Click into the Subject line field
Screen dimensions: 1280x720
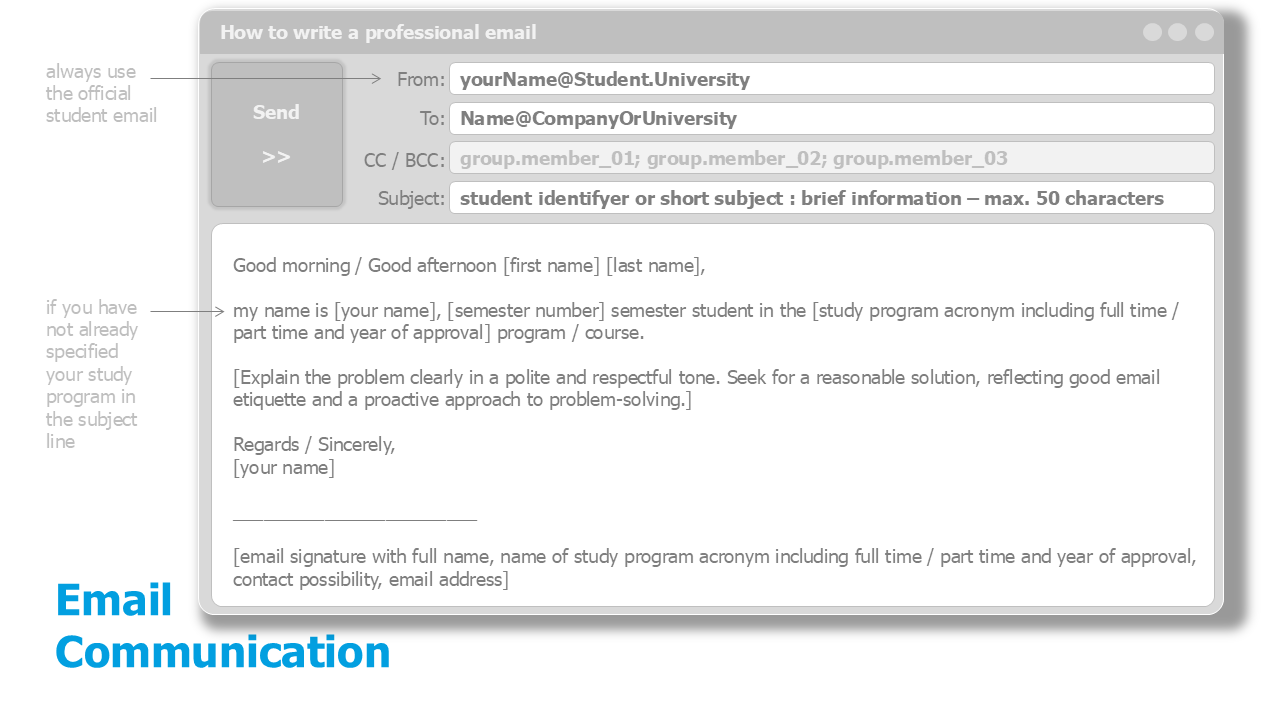tap(831, 198)
